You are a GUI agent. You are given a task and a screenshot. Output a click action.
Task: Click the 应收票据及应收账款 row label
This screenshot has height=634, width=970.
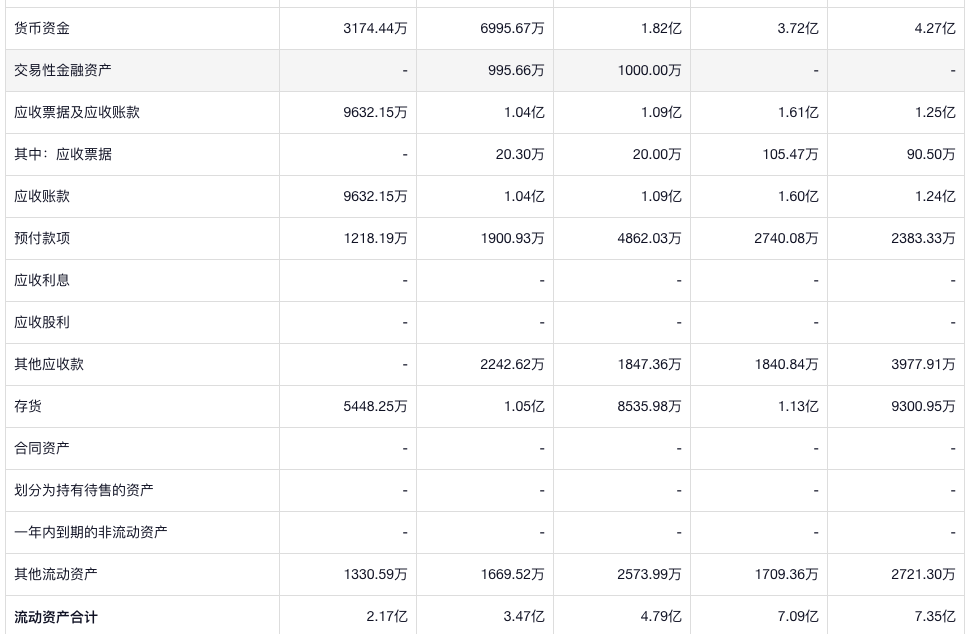[x=77, y=112]
